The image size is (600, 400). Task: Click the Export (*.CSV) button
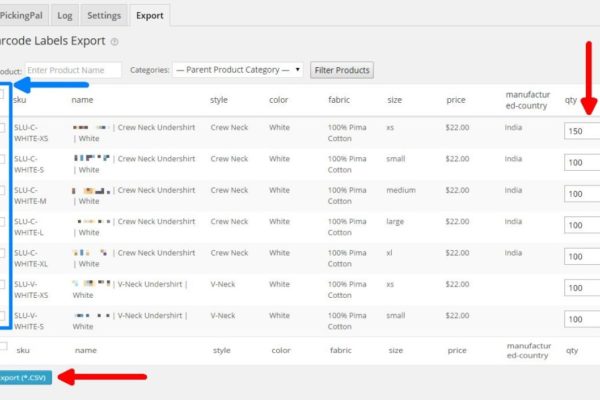24,378
